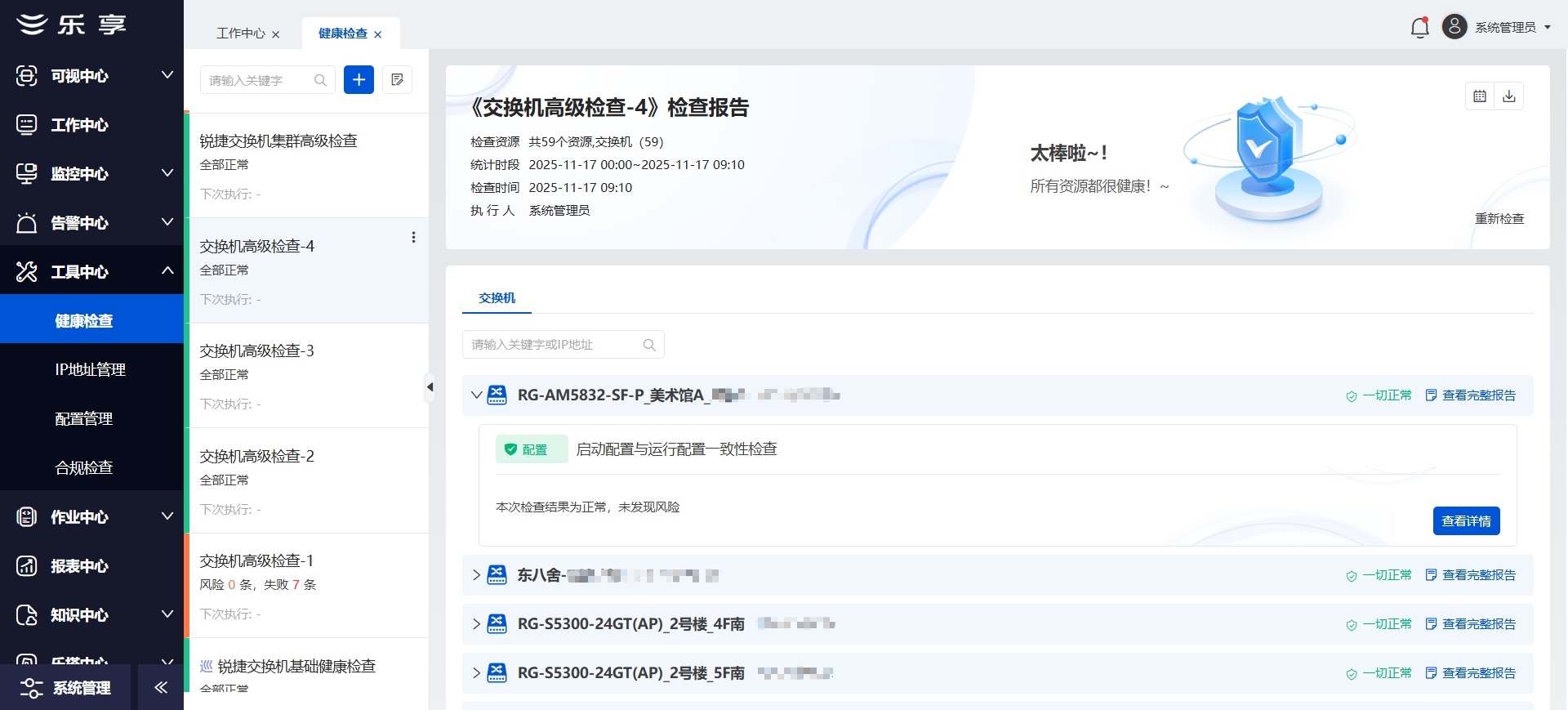Screen dimensions: 1568x710
Task: Click the blue plus add button
Action: pos(359,80)
